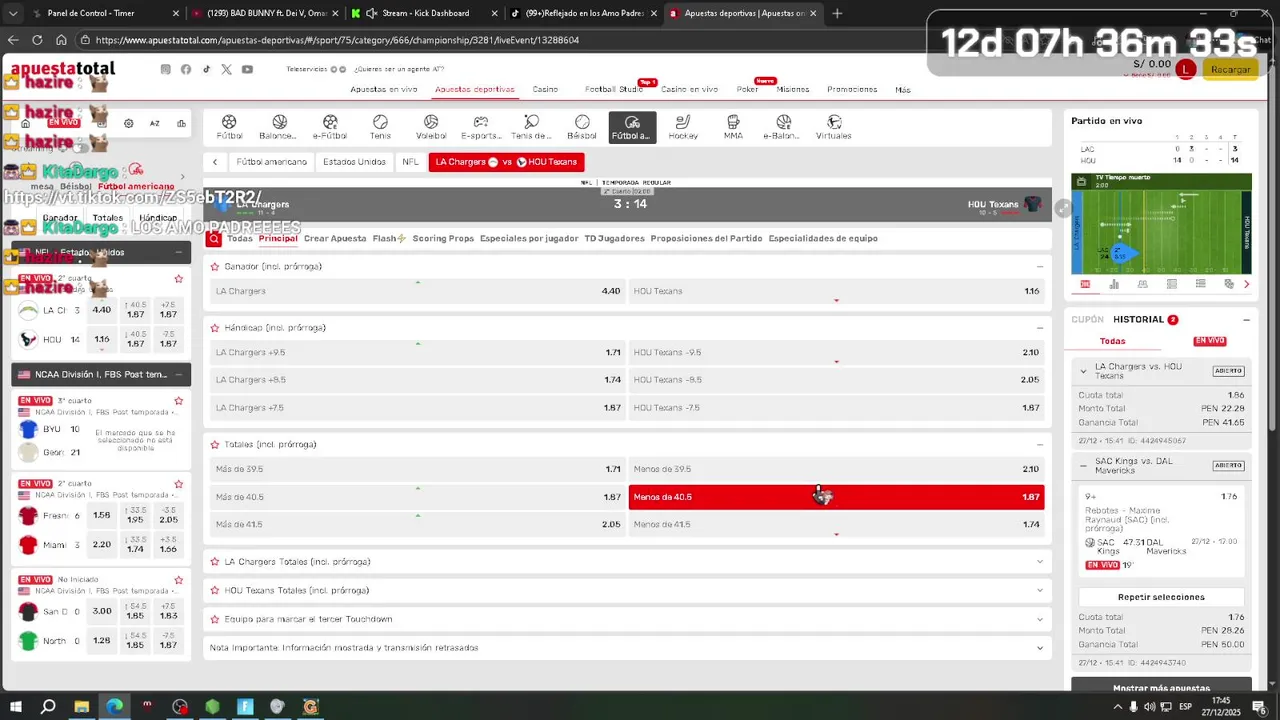Open statistics chart icon under live field
Image resolution: width=1280 pixels, height=720 pixels.
click(x=1114, y=284)
